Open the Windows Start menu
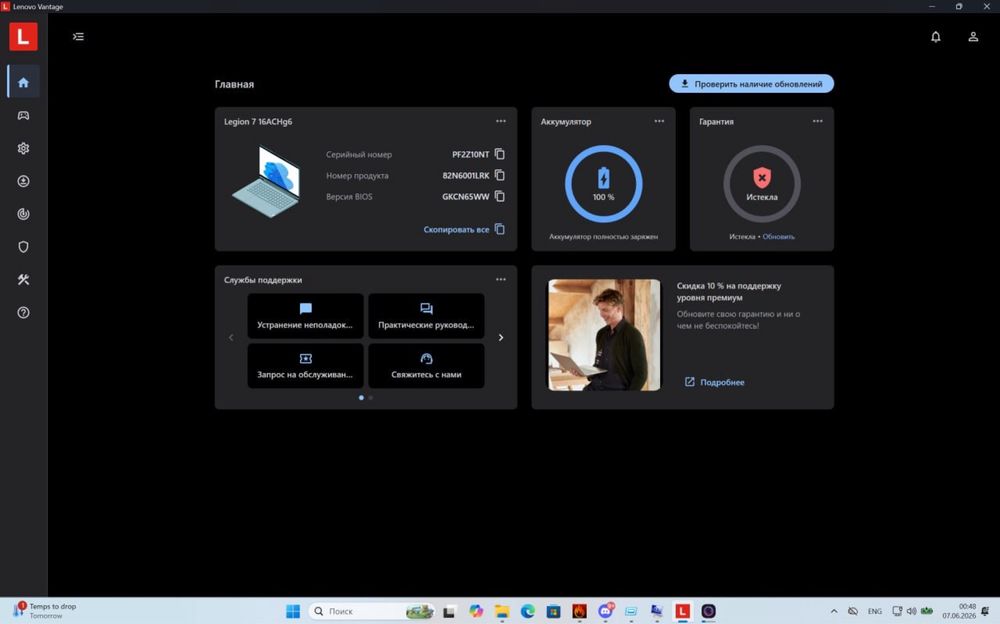This screenshot has height=624, width=1000. tap(293, 611)
